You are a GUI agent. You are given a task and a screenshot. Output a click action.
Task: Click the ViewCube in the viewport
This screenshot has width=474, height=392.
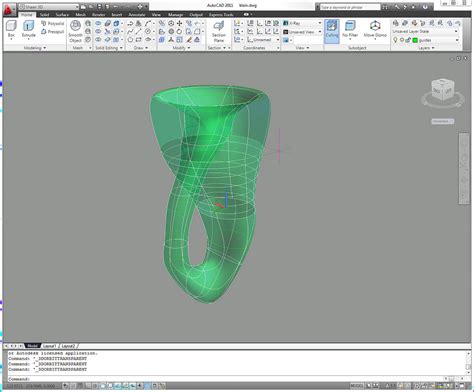click(442, 89)
